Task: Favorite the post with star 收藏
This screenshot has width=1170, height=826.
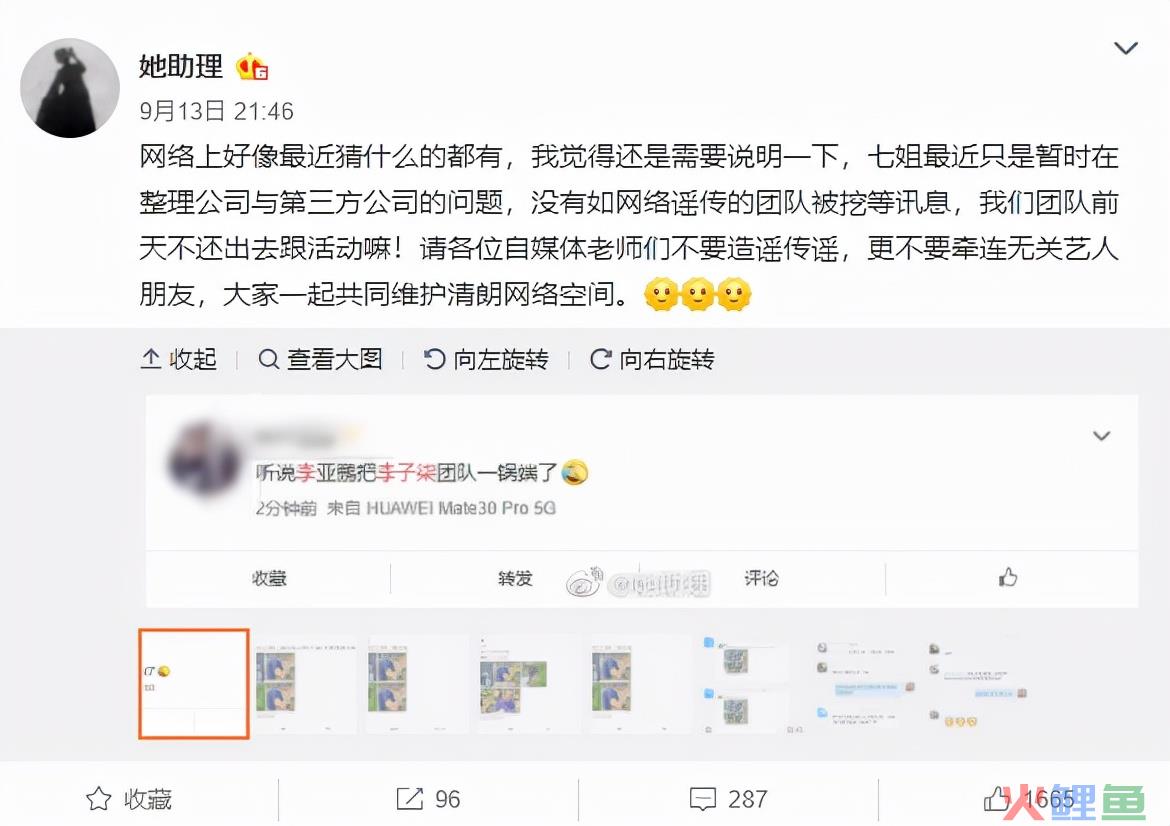Action: 129,799
